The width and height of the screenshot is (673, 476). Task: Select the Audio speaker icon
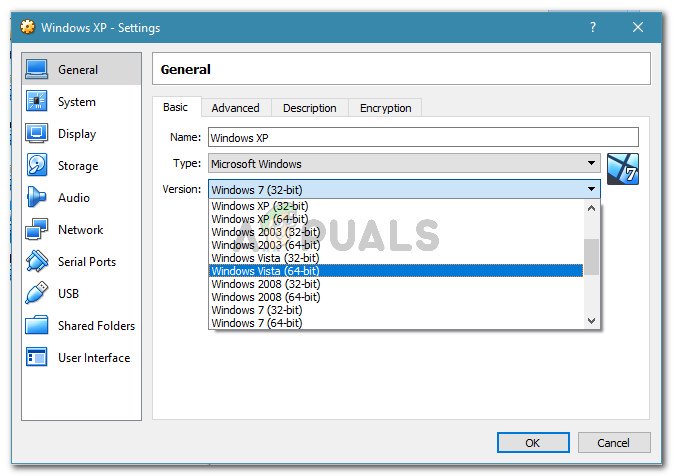36,197
